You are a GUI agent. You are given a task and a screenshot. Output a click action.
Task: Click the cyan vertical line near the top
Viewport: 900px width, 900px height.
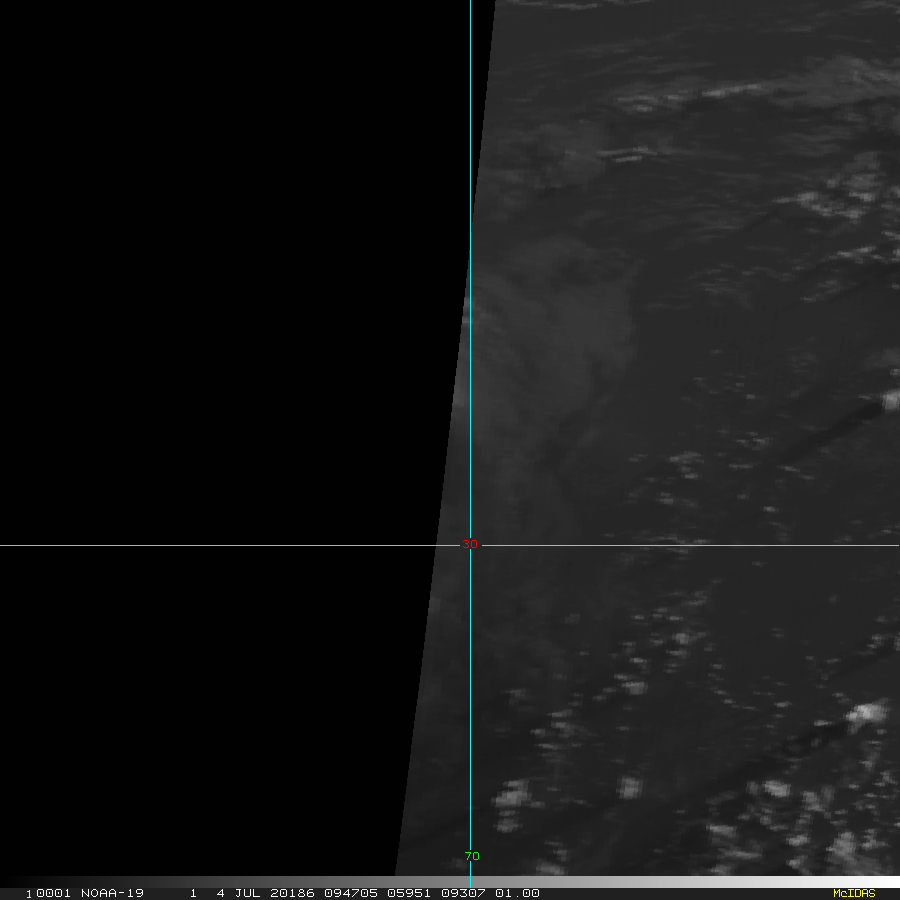click(x=470, y=60)
